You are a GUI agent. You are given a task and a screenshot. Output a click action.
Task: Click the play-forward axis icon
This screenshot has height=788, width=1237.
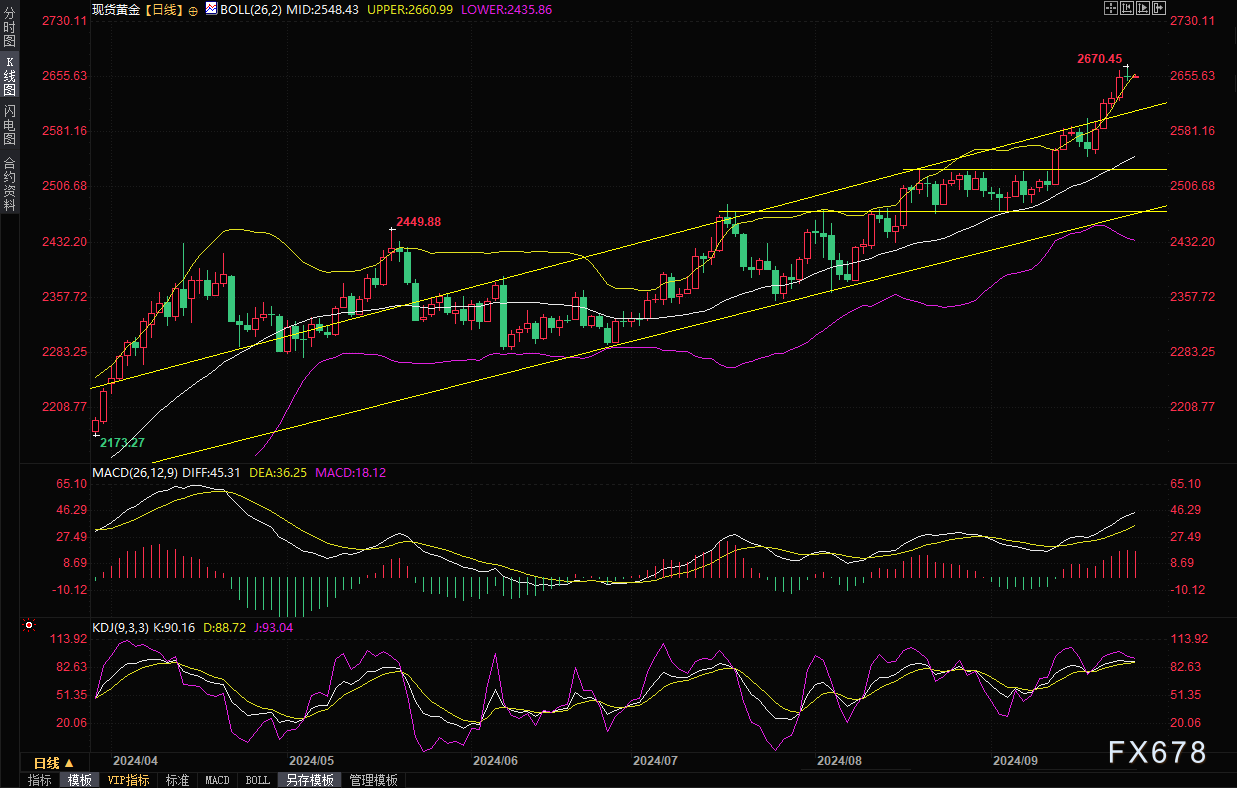pos(1143,8)
